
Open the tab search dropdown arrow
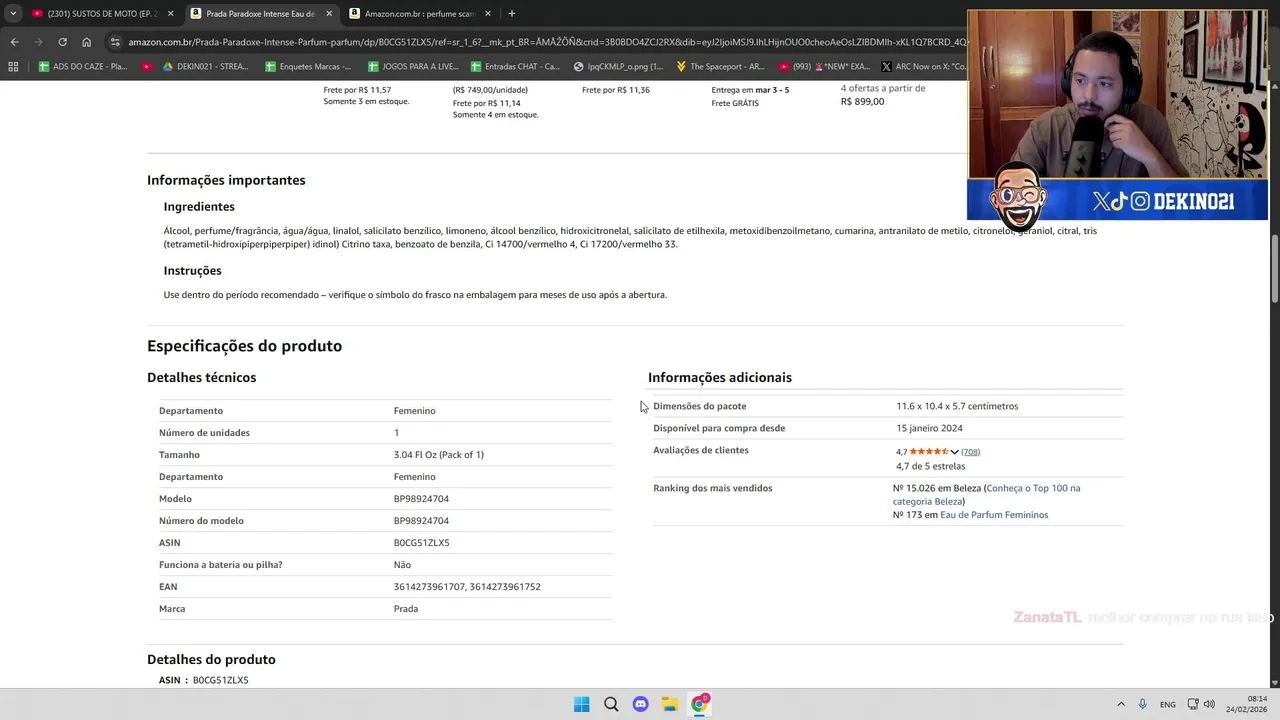[x=12, y=13]
